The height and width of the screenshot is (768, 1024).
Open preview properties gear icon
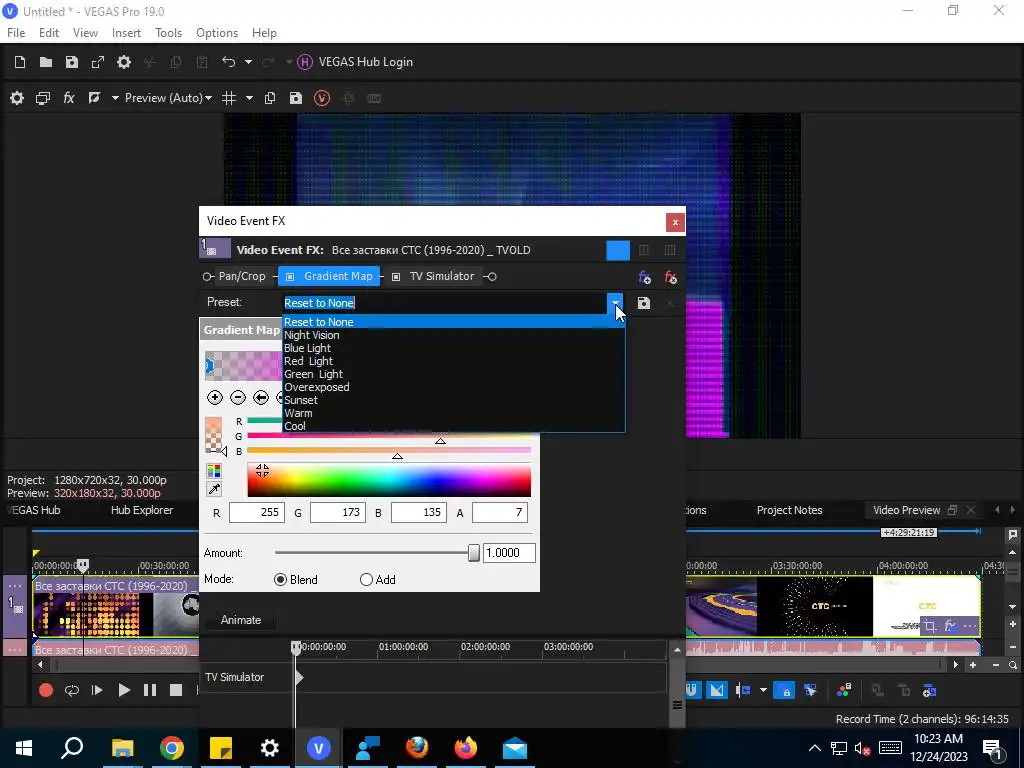(x=17, y=98)
